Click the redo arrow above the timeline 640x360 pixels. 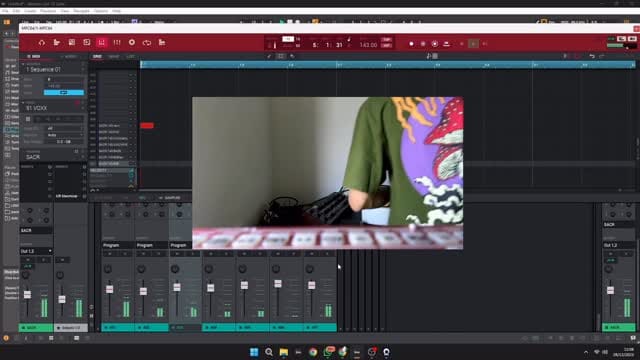pos(602,56)
